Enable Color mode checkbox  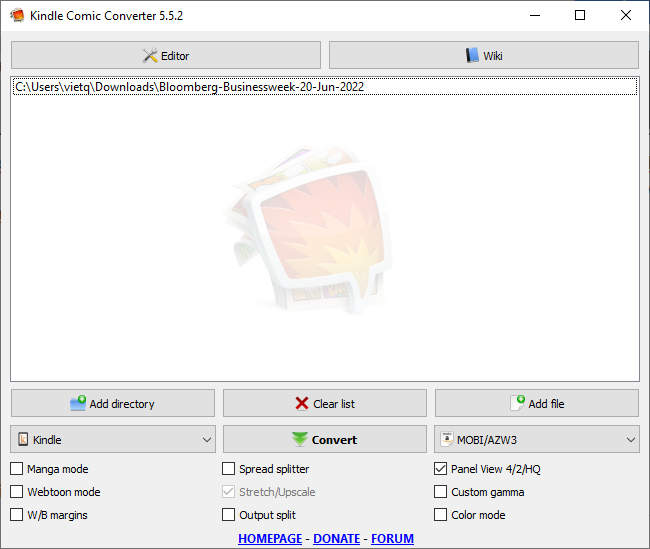click(440, 515)
